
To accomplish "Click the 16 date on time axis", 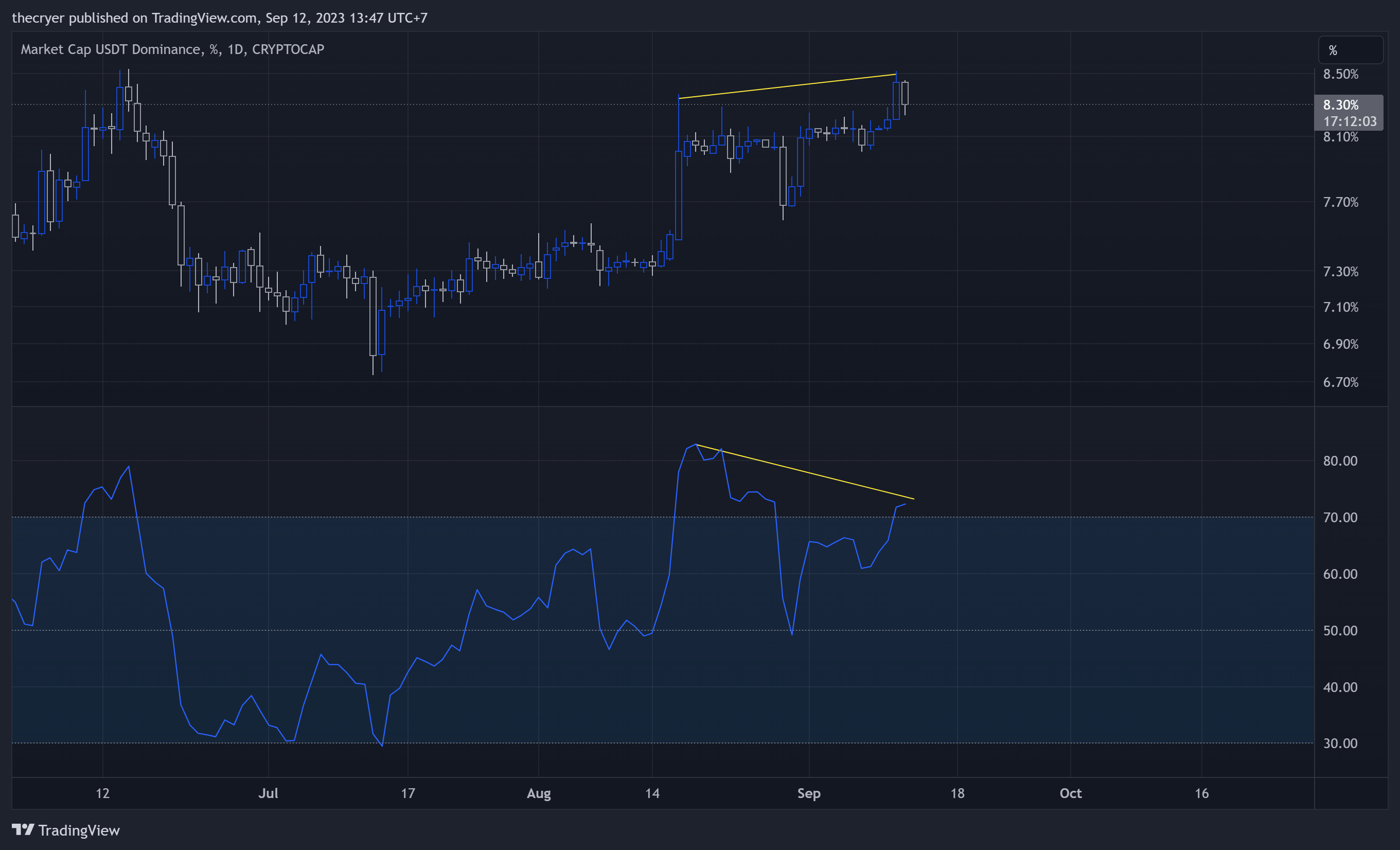I will pyautogui.click(x=1202, y=793).
